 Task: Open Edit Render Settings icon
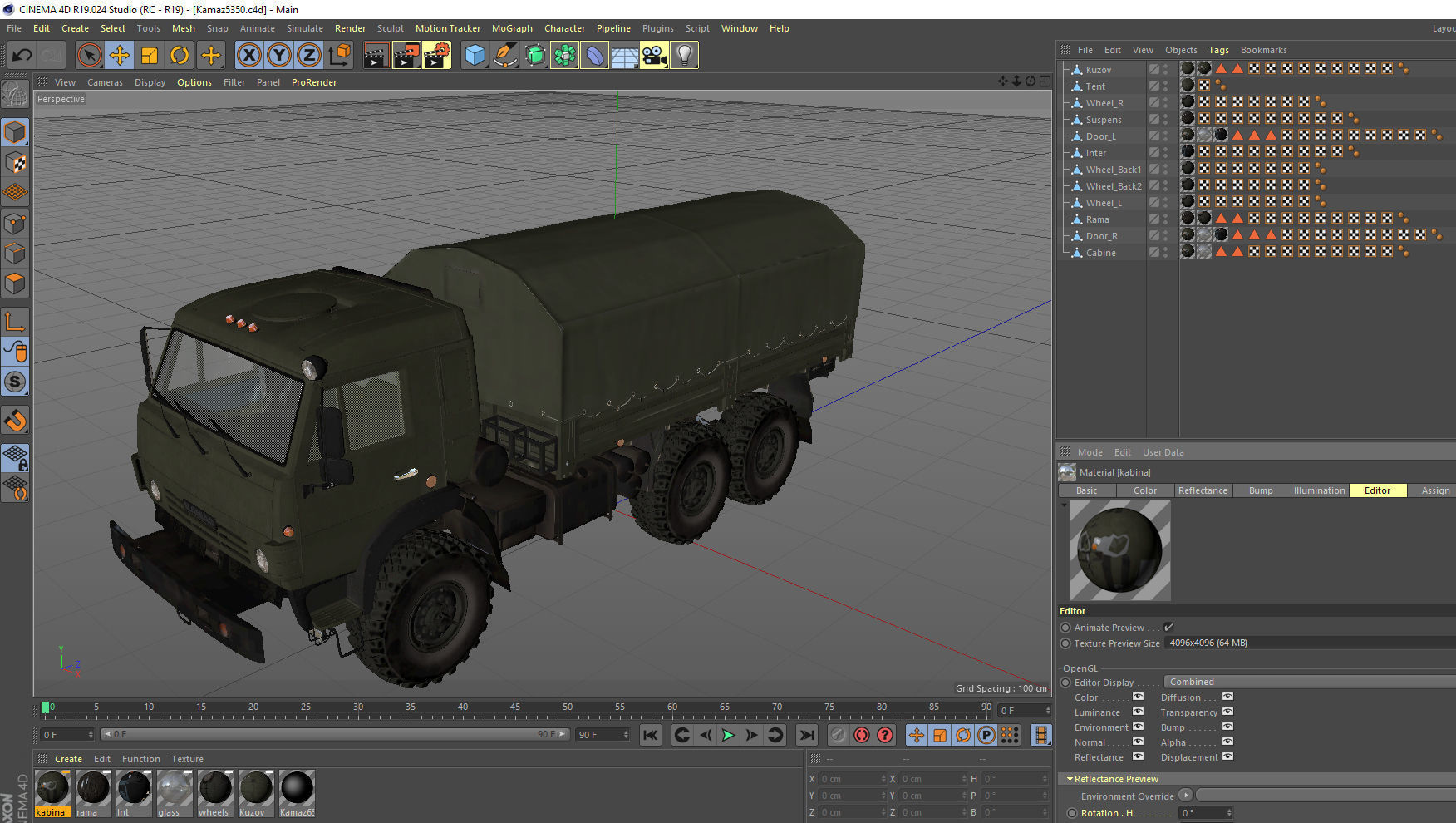tap(437, 56)
